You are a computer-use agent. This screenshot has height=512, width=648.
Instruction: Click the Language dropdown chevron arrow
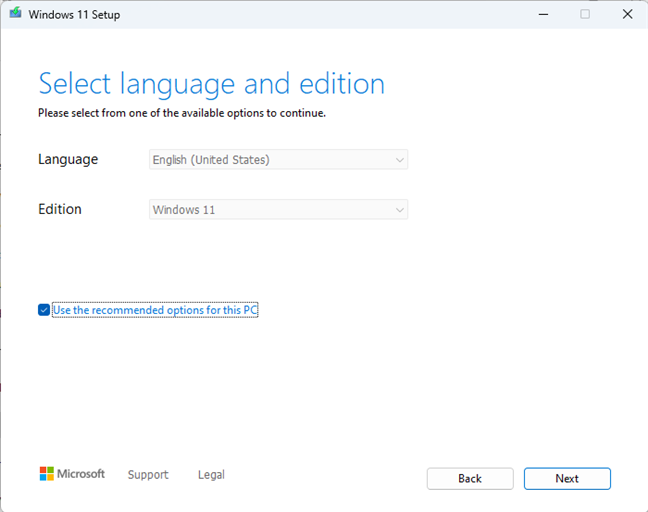399,159
